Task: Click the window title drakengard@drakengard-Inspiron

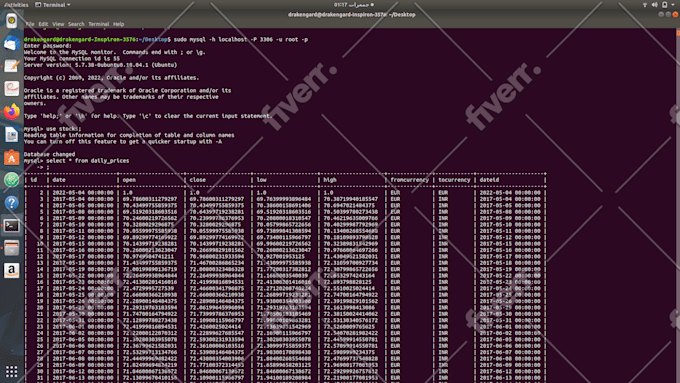Action: (x=351, y=14)
